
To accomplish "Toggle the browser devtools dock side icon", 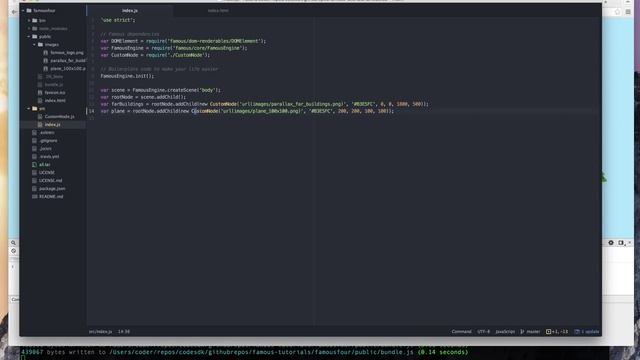I will 621,242.
